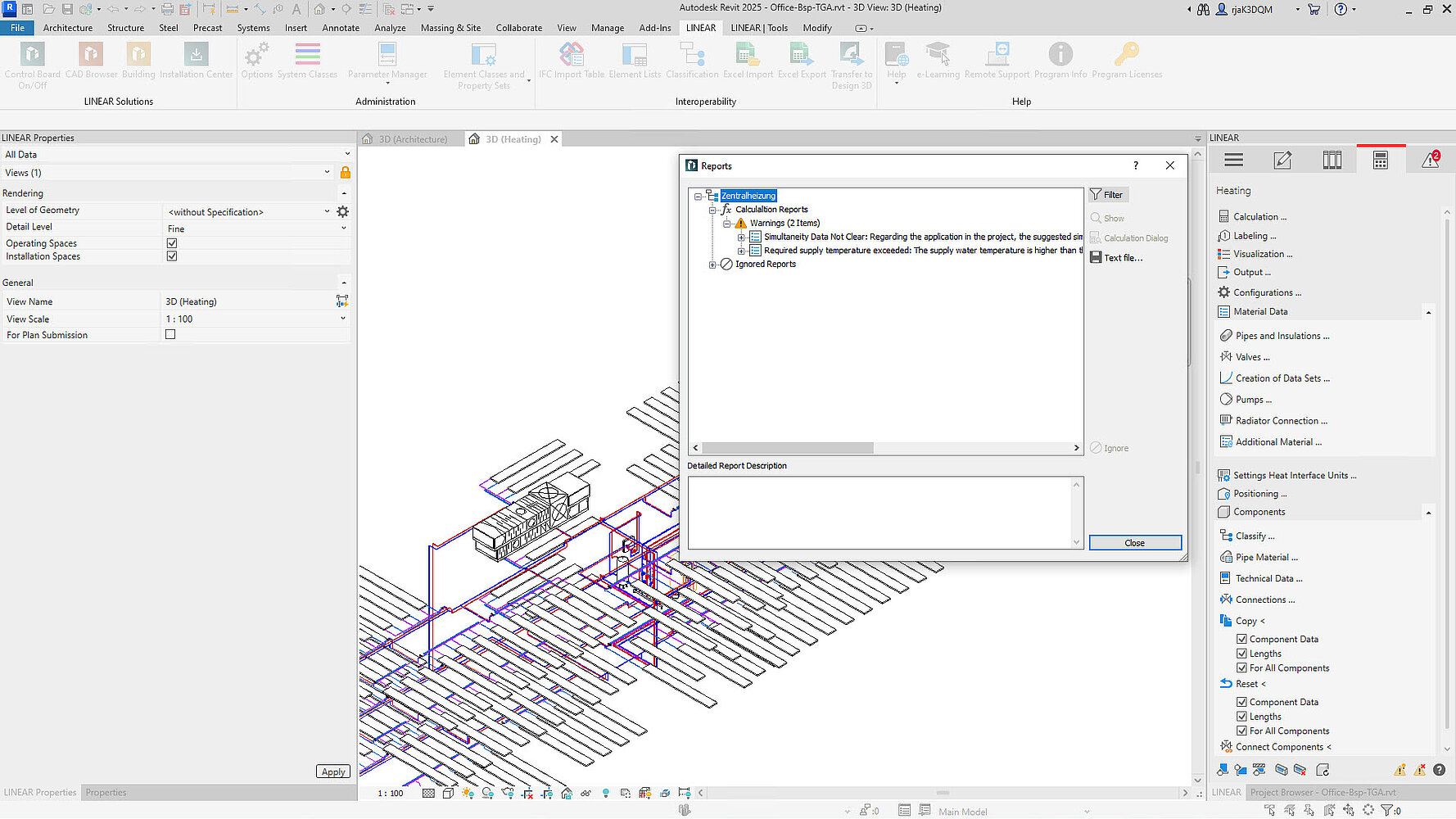Open Additional Material settings

pyautogui.click(x=1278, y=442)
